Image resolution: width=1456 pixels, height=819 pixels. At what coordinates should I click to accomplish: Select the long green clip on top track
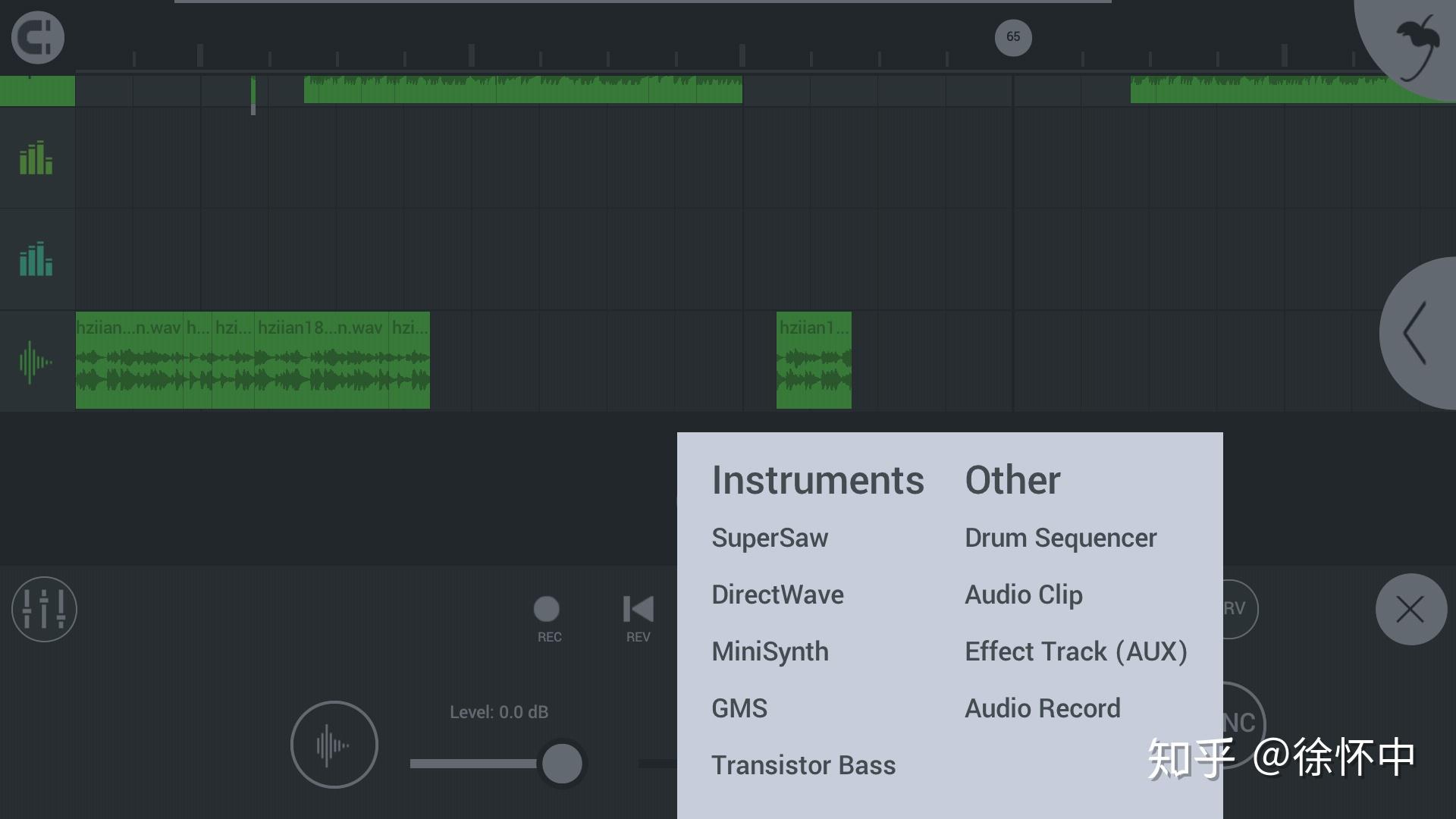522,89
